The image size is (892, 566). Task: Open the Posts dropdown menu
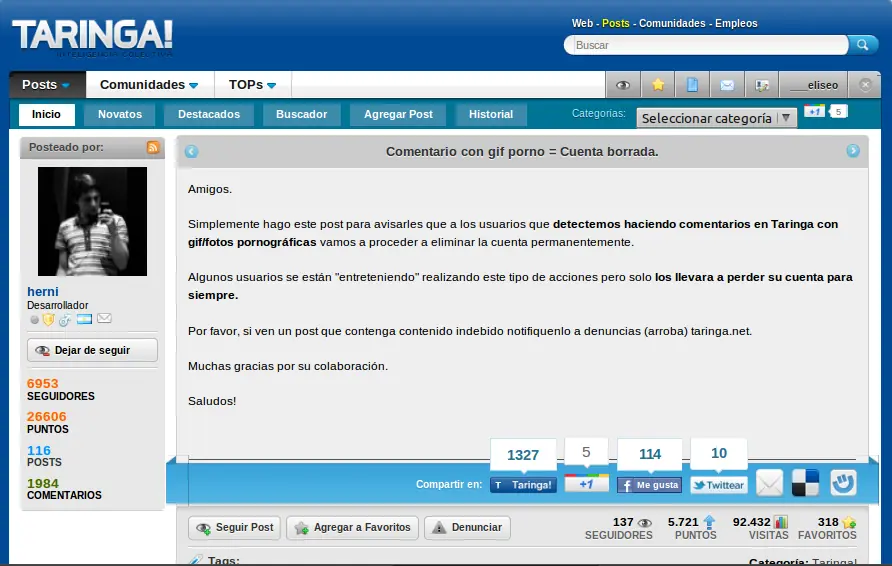pos(47,85)
